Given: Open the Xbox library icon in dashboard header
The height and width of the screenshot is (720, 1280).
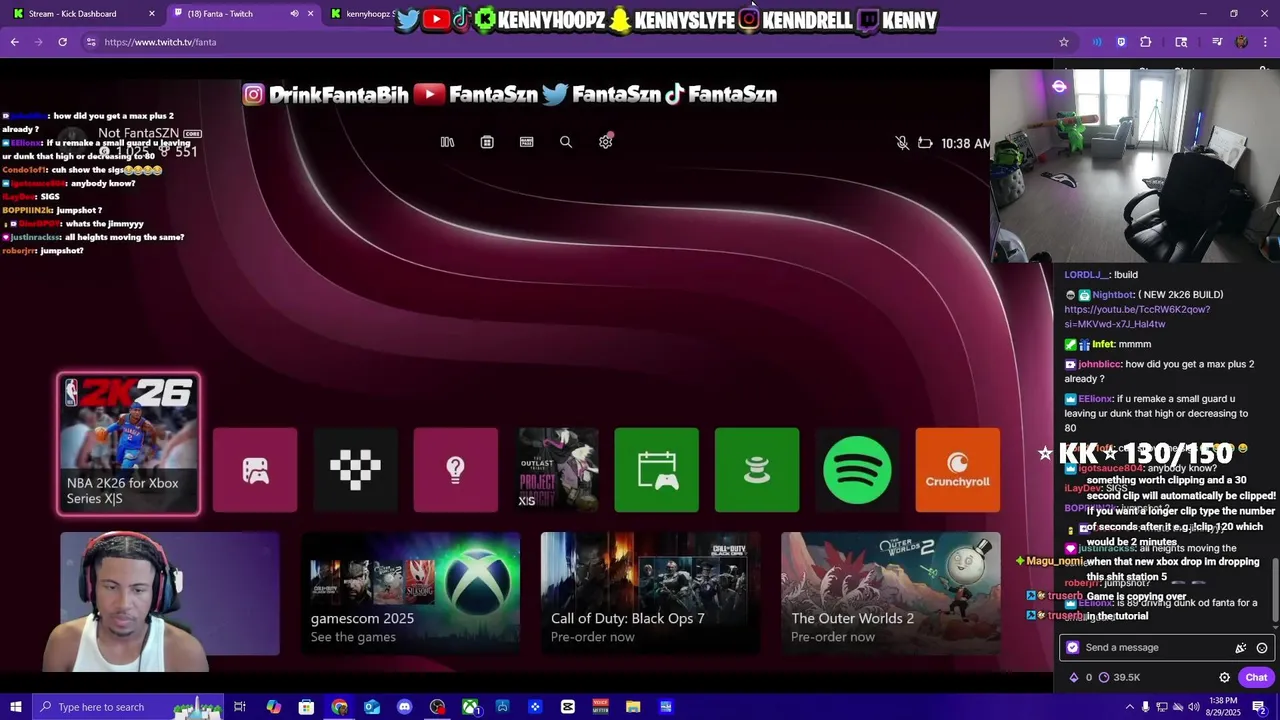Looking at the screenshot, I should pyautogui.click(x=447, y=142).
